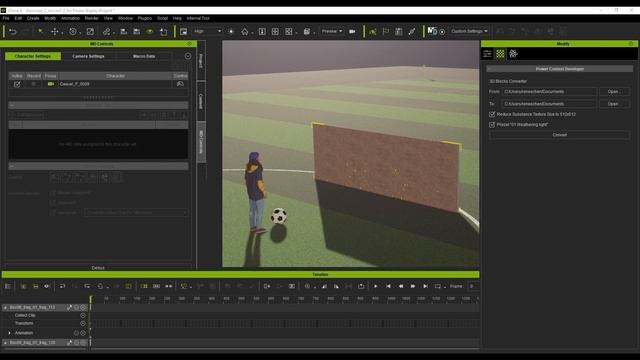Click the Convert button

[560, 135]
